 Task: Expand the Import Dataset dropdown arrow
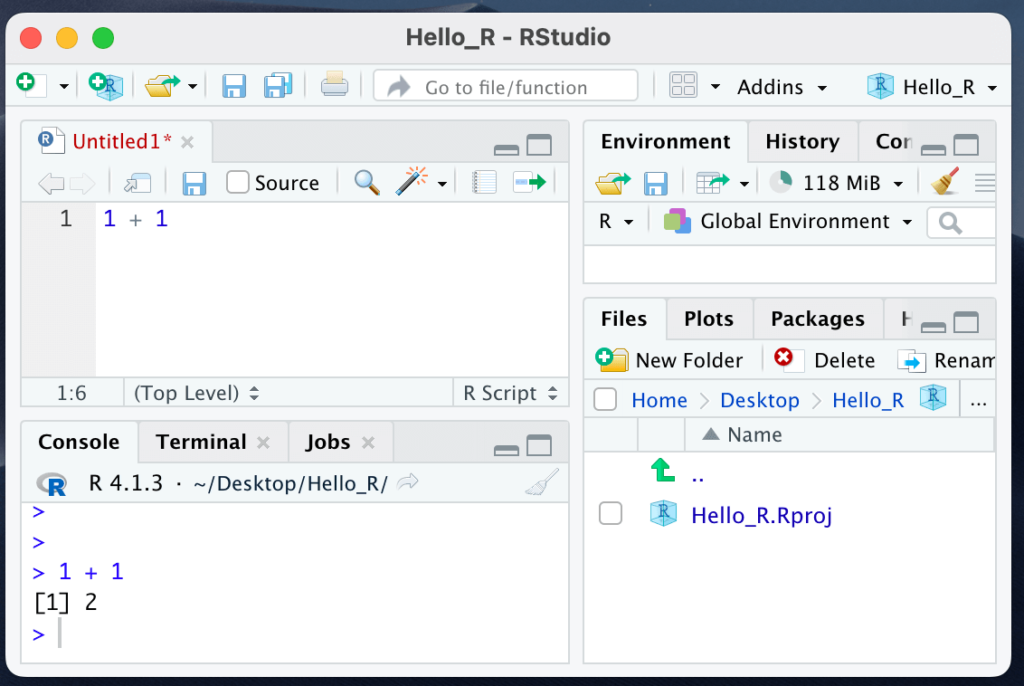[744, 184]
